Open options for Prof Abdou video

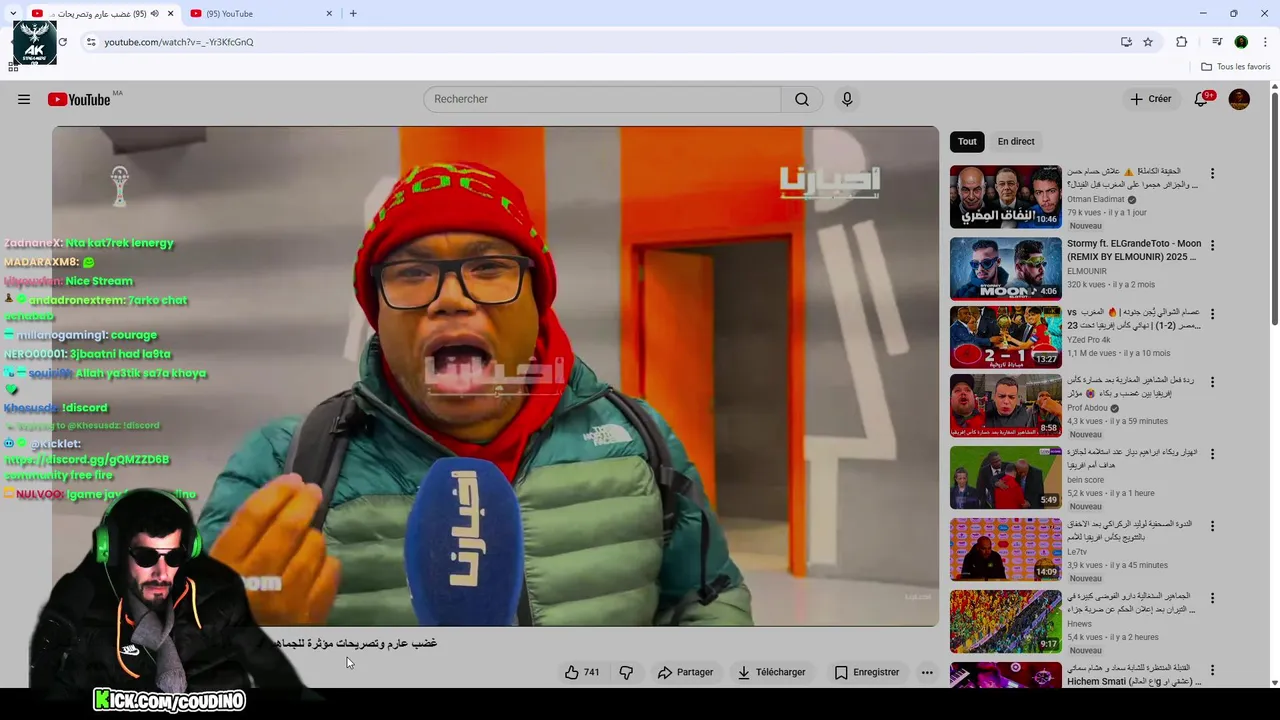pyautogui.click(x=1212, y=382)
